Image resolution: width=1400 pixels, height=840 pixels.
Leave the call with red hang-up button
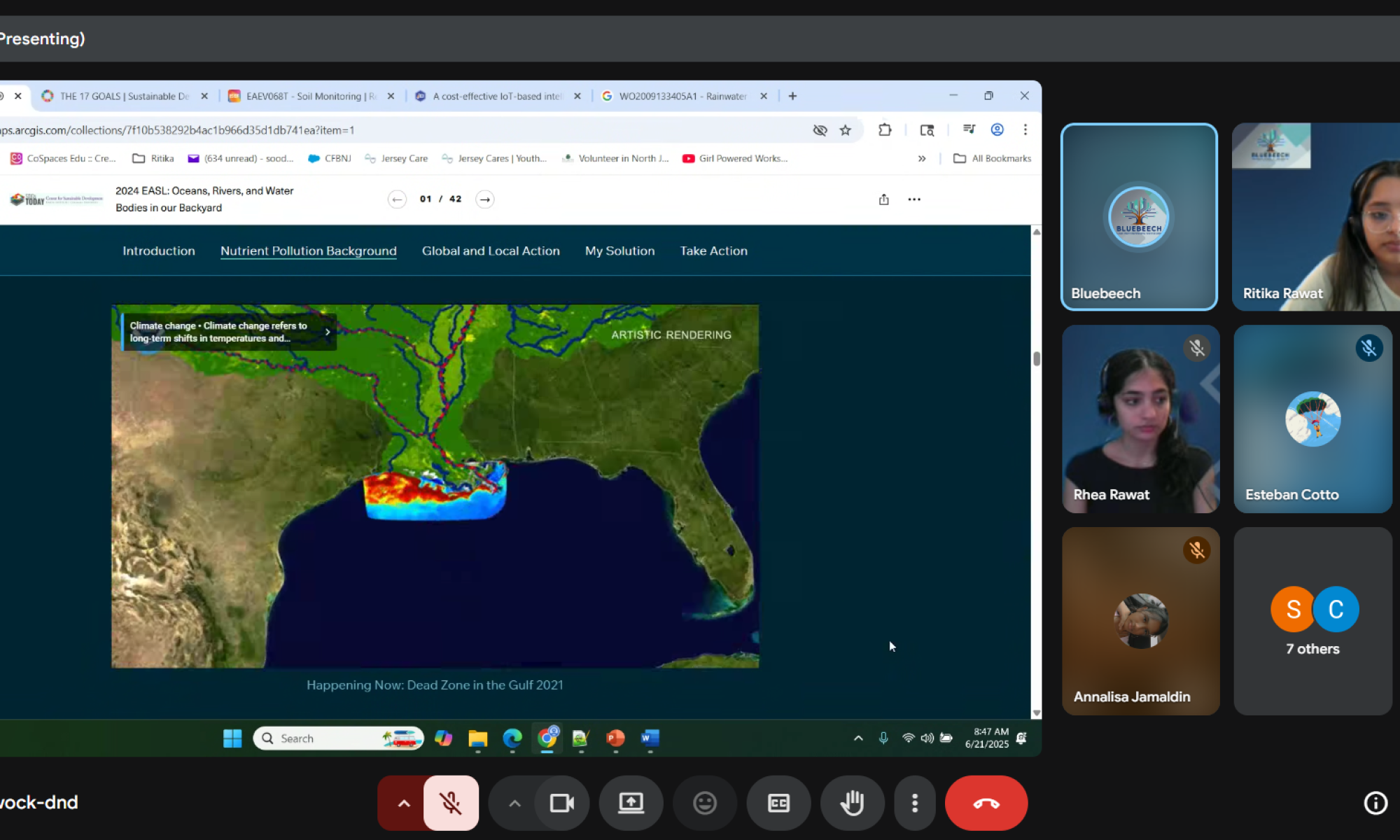[986, 803]
